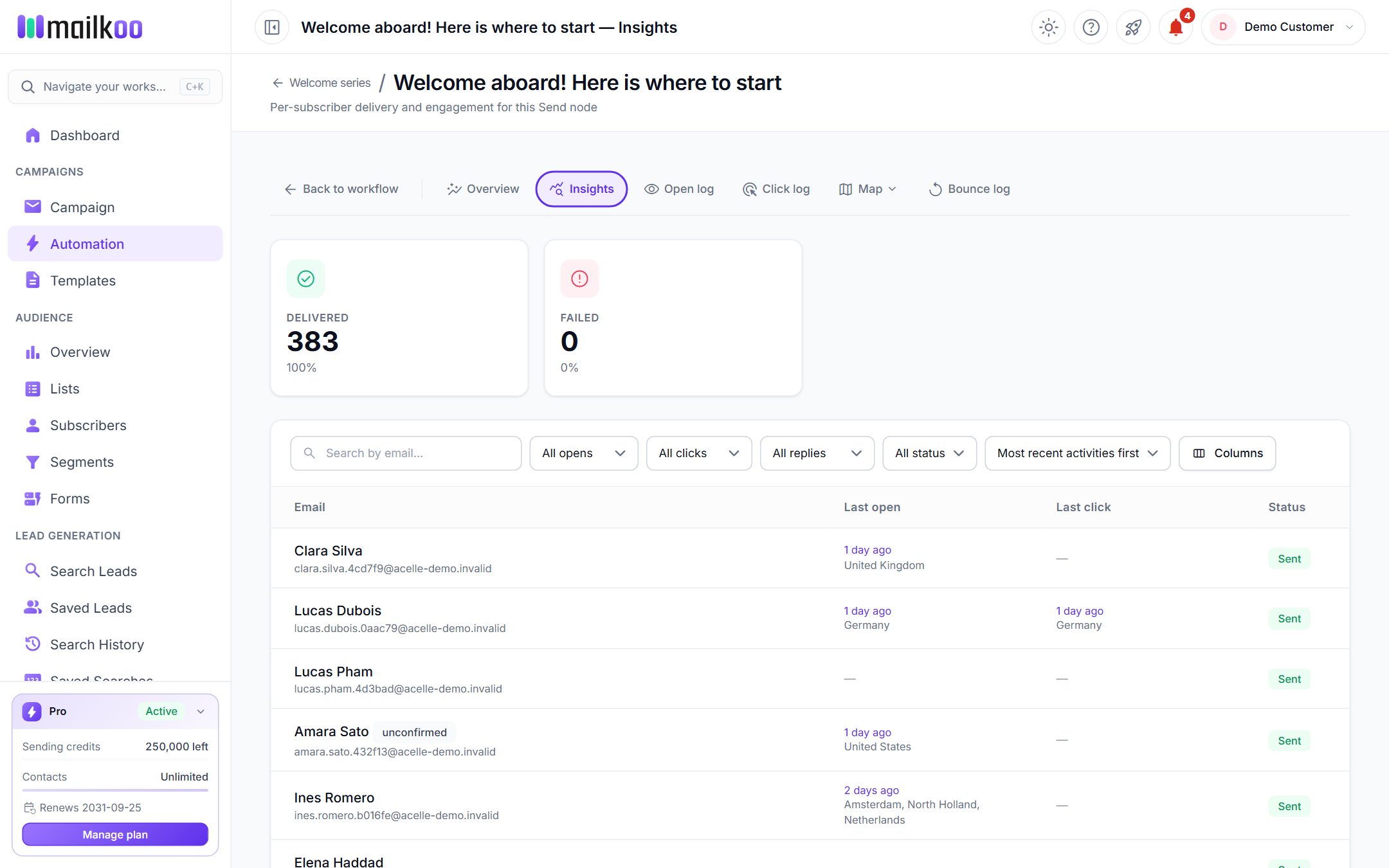This screenshot has width=1389, height=868.
Task: Expand the Map tab dropdown
Action: coord(867,189)
